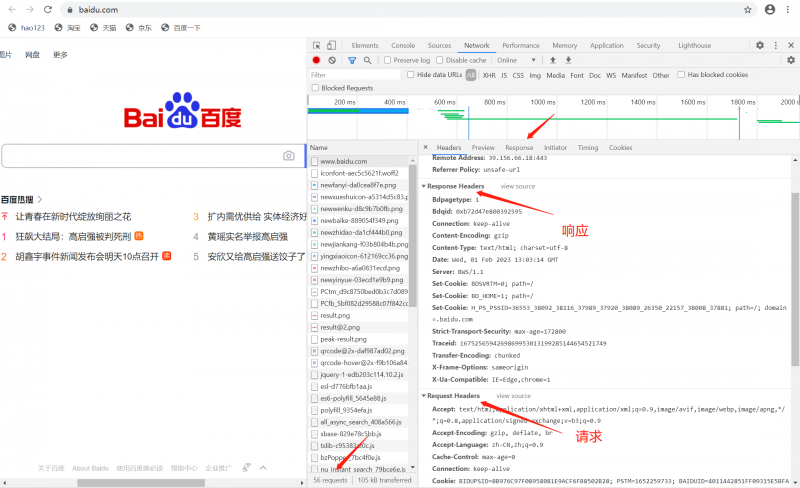
Task: Reload the baidu.com page
Action: (x=48, y=10)
